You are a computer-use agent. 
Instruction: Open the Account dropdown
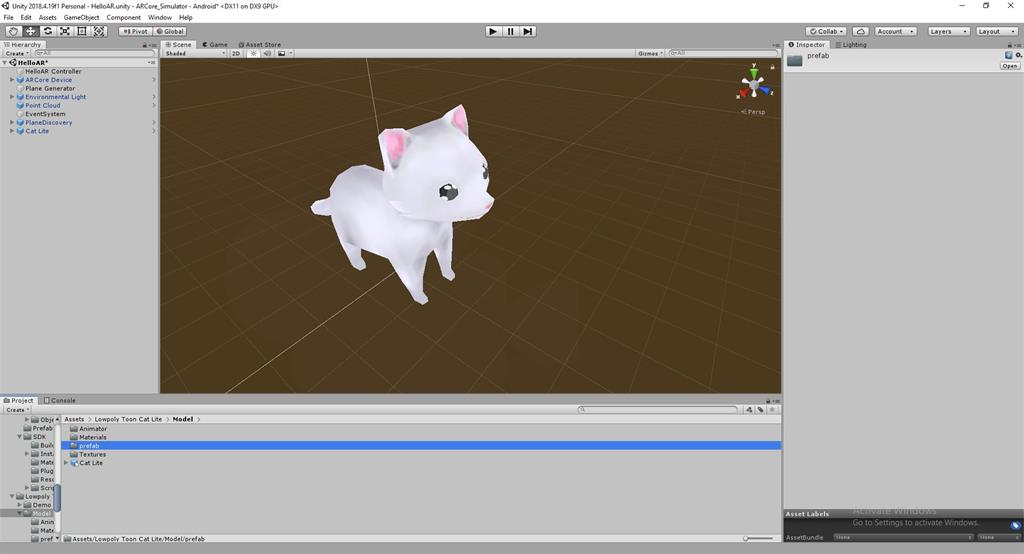(895, 31)
